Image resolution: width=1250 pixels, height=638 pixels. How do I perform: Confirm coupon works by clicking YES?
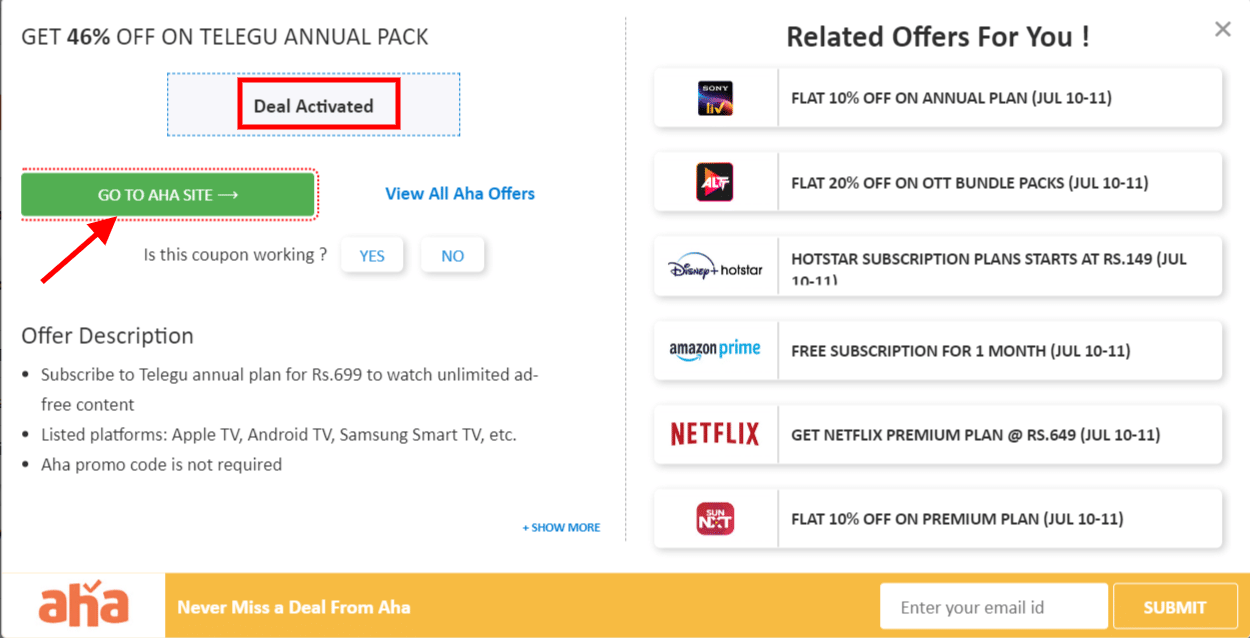(372, 255)
